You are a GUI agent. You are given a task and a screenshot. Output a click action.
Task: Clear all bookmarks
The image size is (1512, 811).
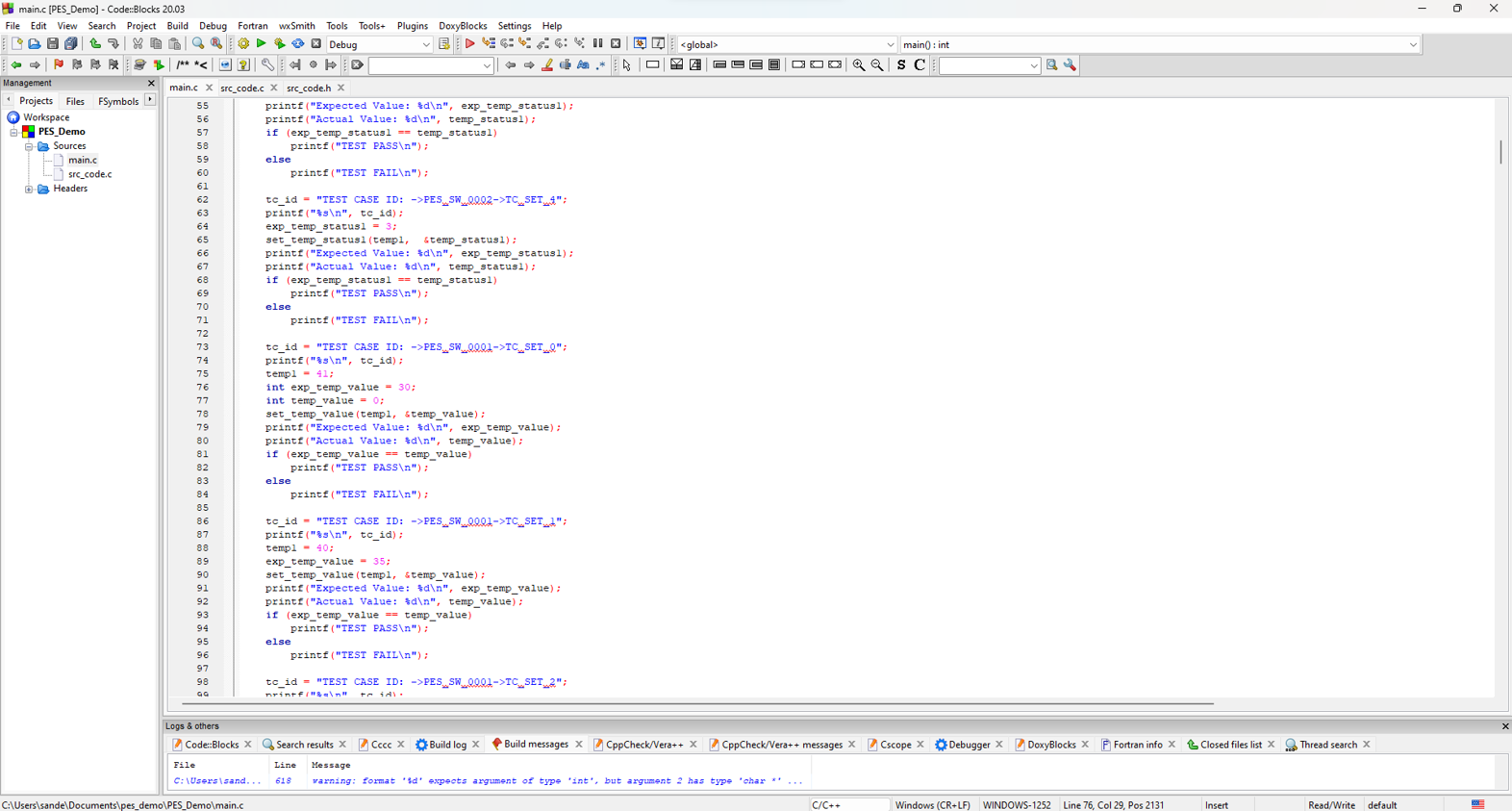coord(113,65)
